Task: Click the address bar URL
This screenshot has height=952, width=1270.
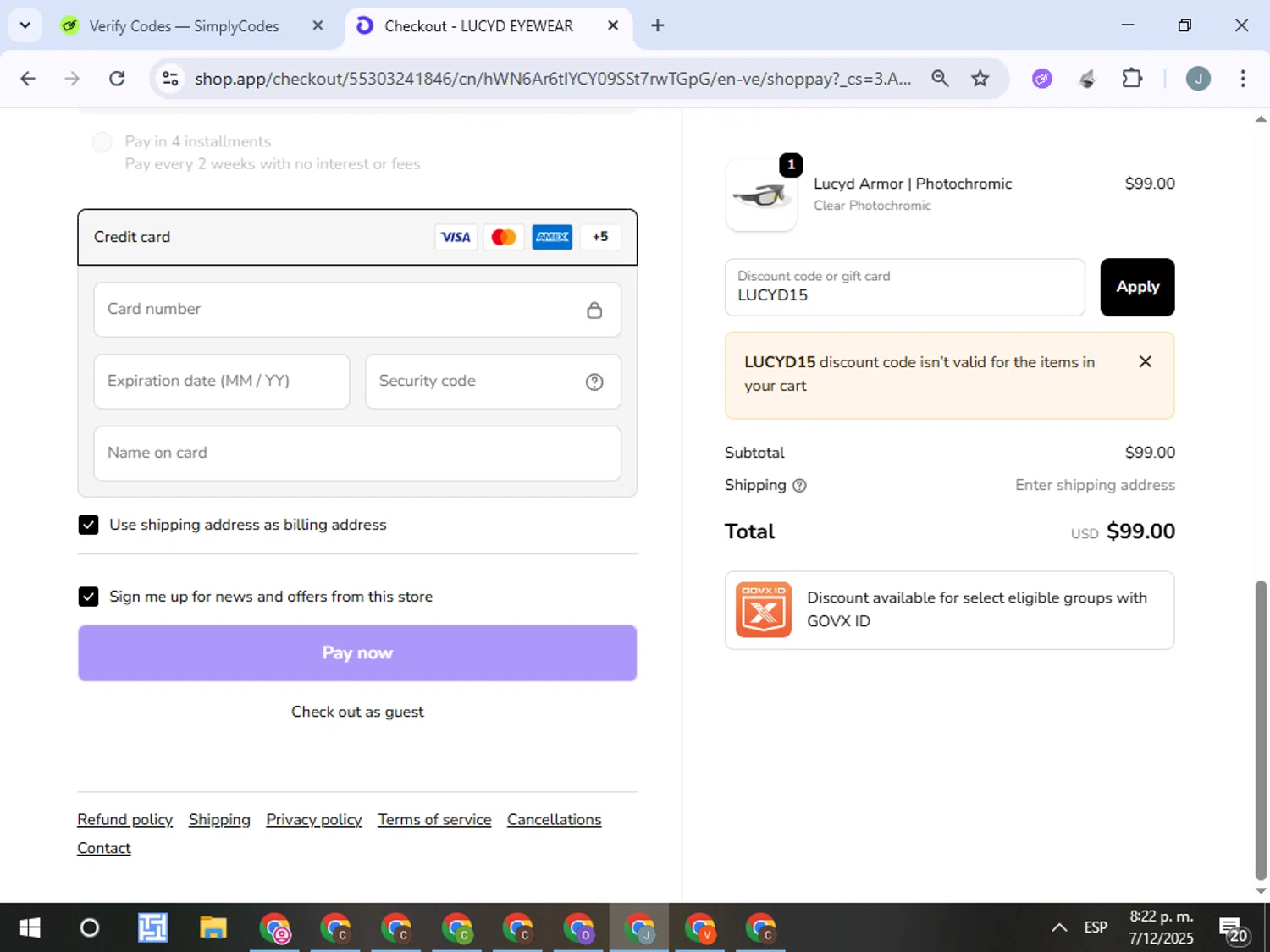Action: (552, 79)
